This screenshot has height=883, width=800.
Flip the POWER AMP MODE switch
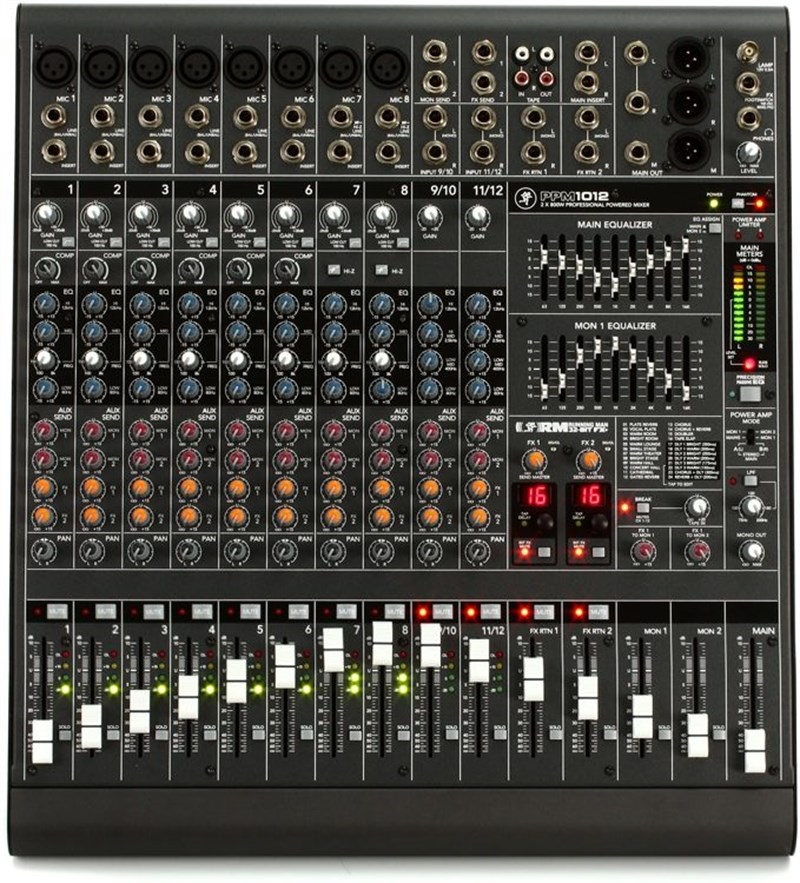point(750,437)
